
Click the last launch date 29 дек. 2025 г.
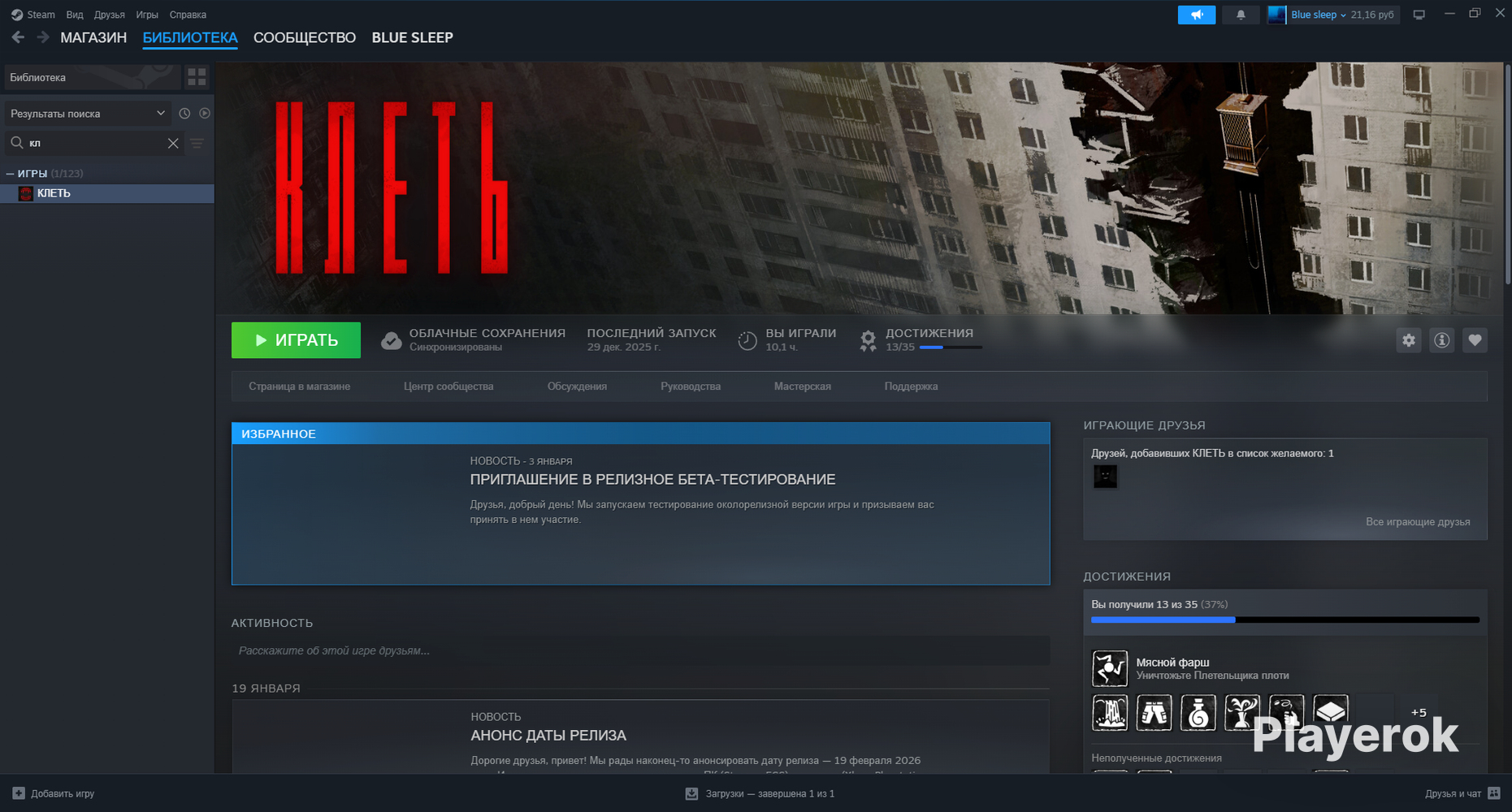624,348
